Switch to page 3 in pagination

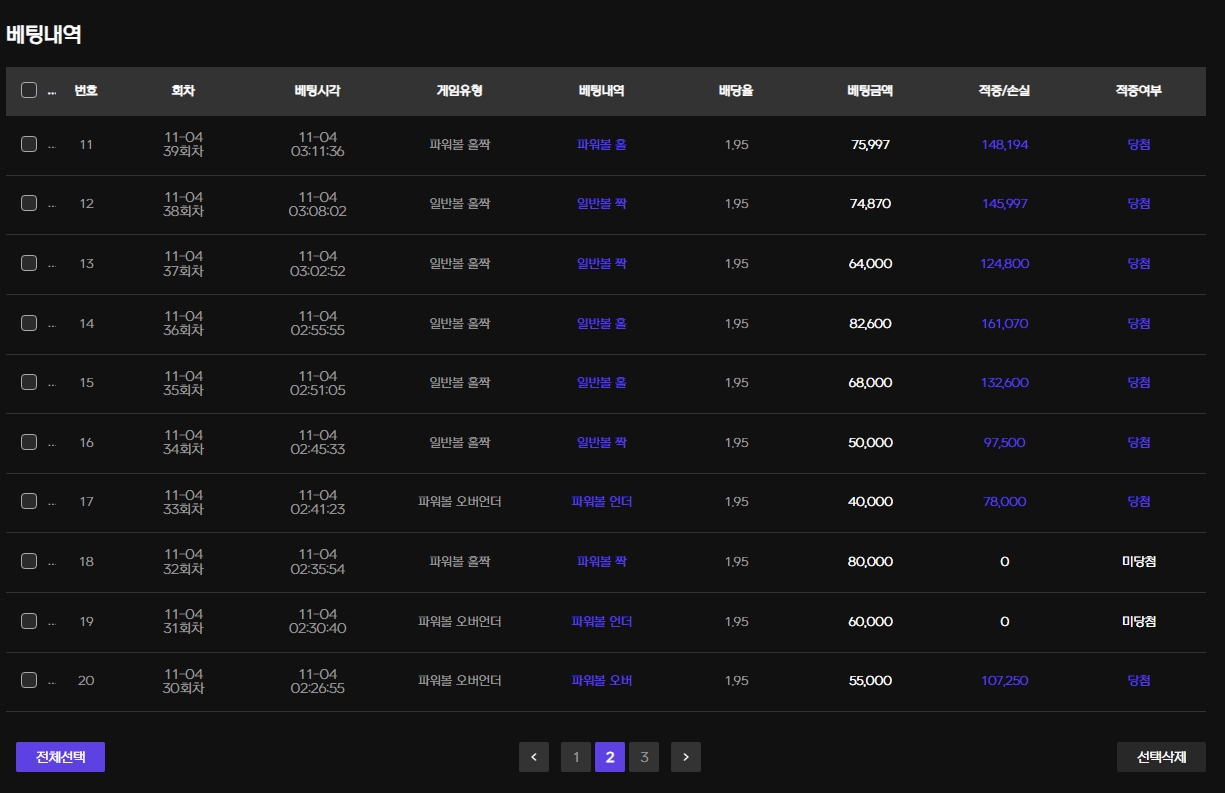tap(644, 757)
